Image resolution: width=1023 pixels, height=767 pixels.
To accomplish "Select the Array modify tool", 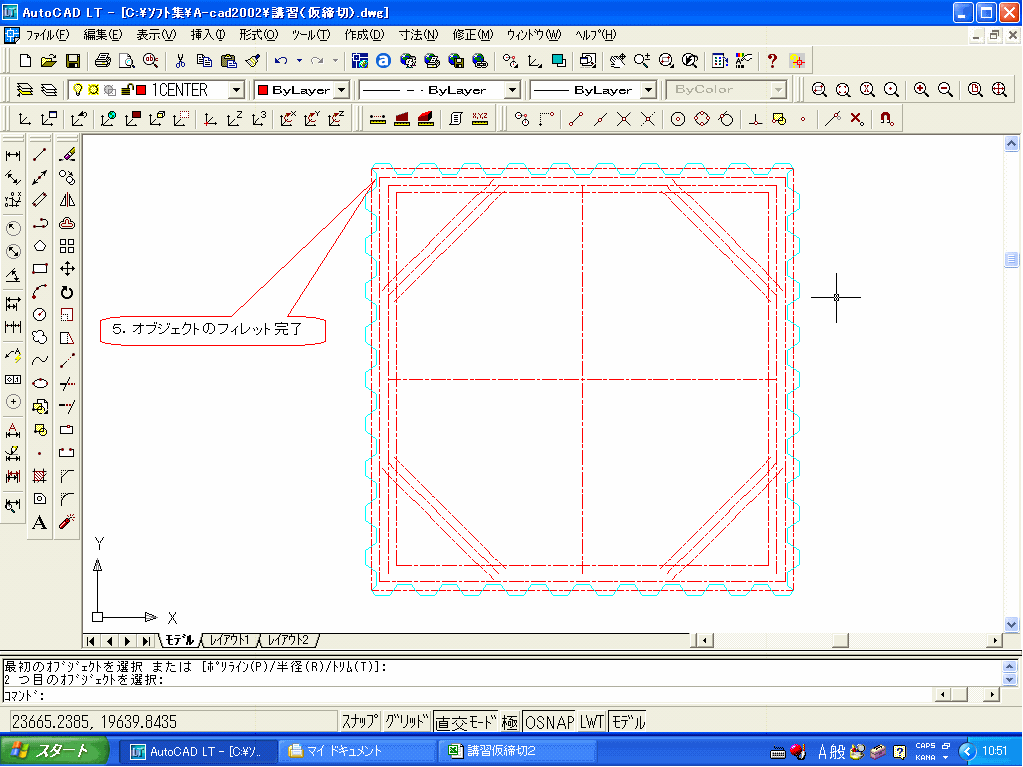I will click(67, 246).
